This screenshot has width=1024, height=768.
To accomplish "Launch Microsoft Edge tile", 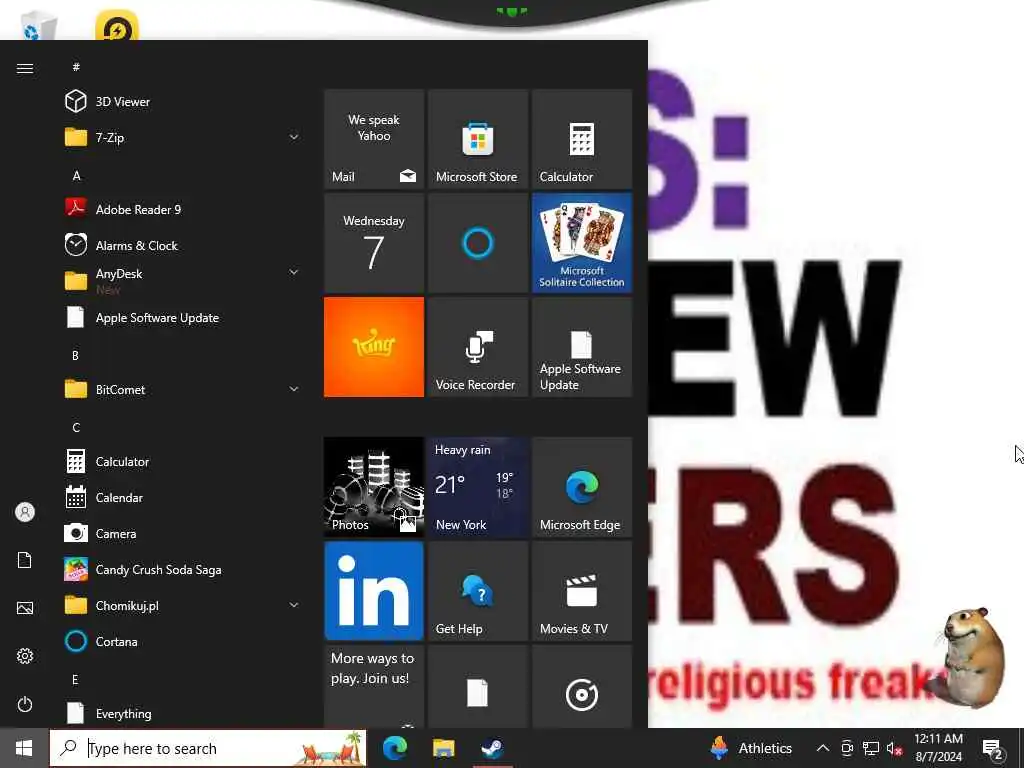I will point(582,487).
